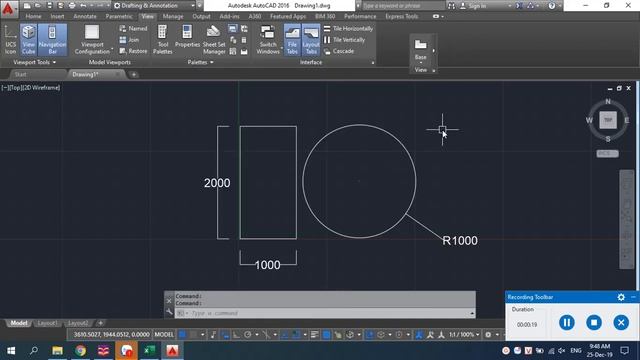Viewport: 640px width, 360px height.
Task: Click the Join viewports button
Action: (x=129, y=40)
